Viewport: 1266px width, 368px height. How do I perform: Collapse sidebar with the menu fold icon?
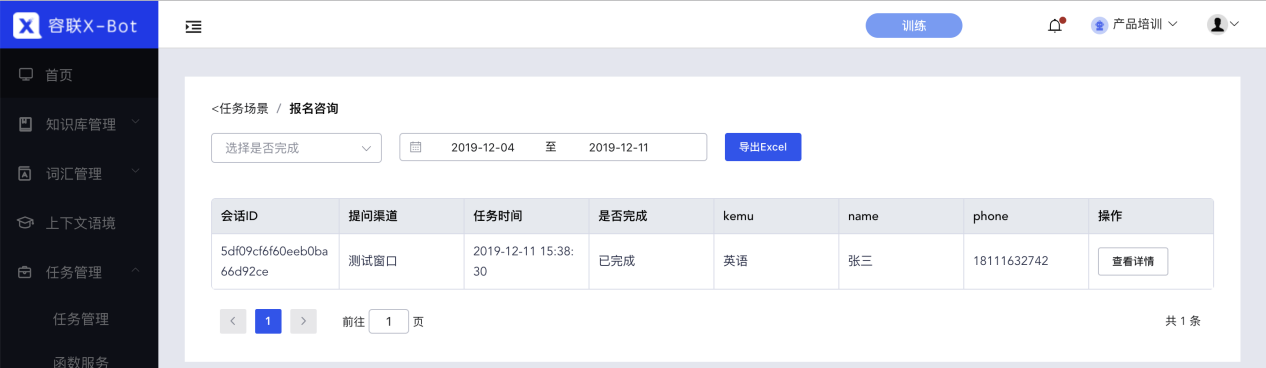tap(194, 26)
